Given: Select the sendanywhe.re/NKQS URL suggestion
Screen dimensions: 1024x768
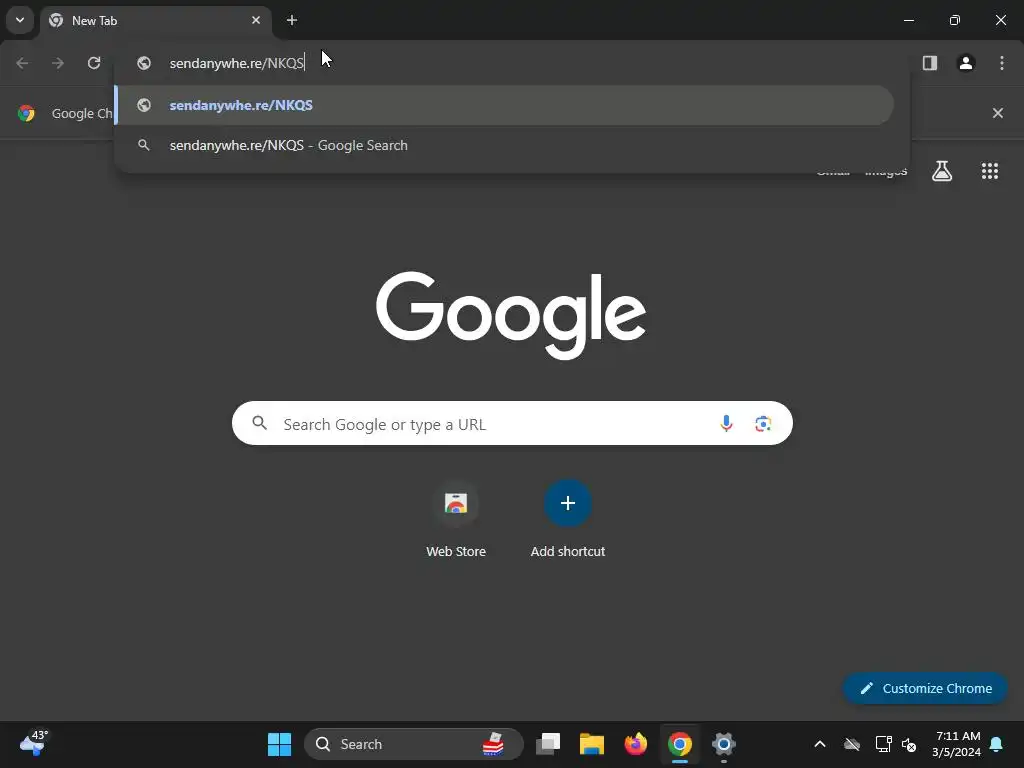Looking at the screenshot, I should tap(504, 105).
